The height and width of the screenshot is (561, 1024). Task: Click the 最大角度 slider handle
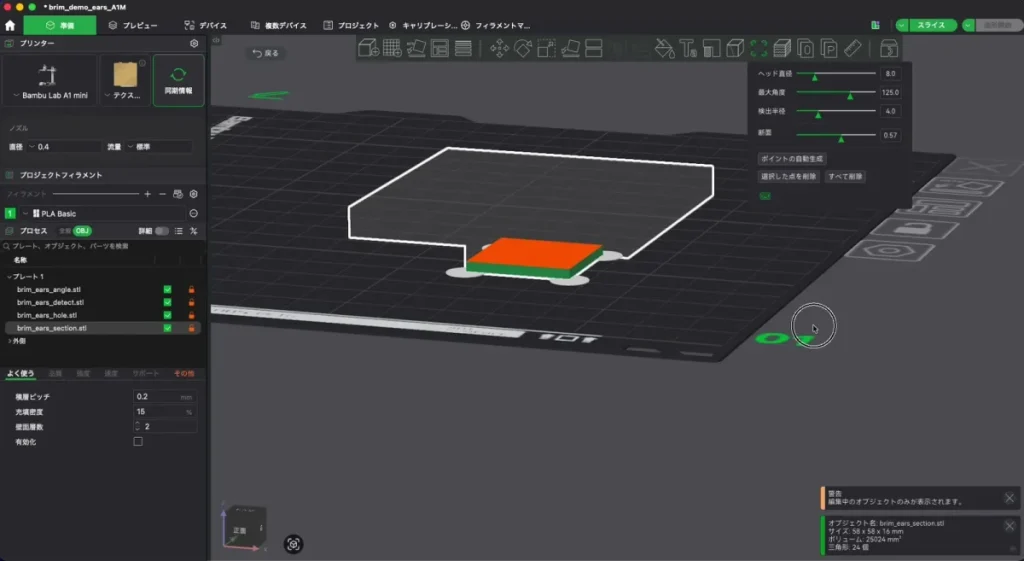850,95
